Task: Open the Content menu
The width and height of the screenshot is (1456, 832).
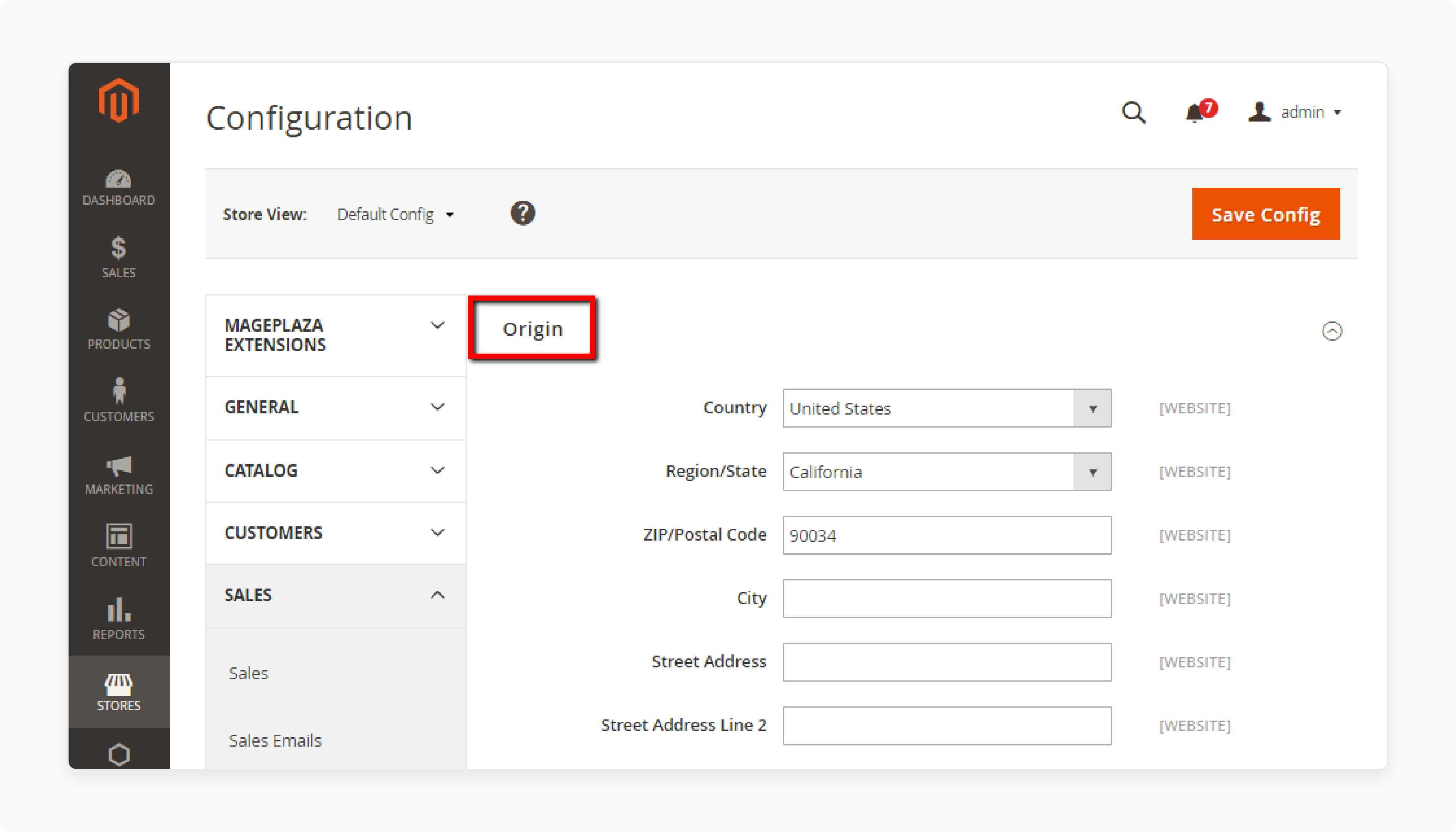Action: [x=119, y=546]
